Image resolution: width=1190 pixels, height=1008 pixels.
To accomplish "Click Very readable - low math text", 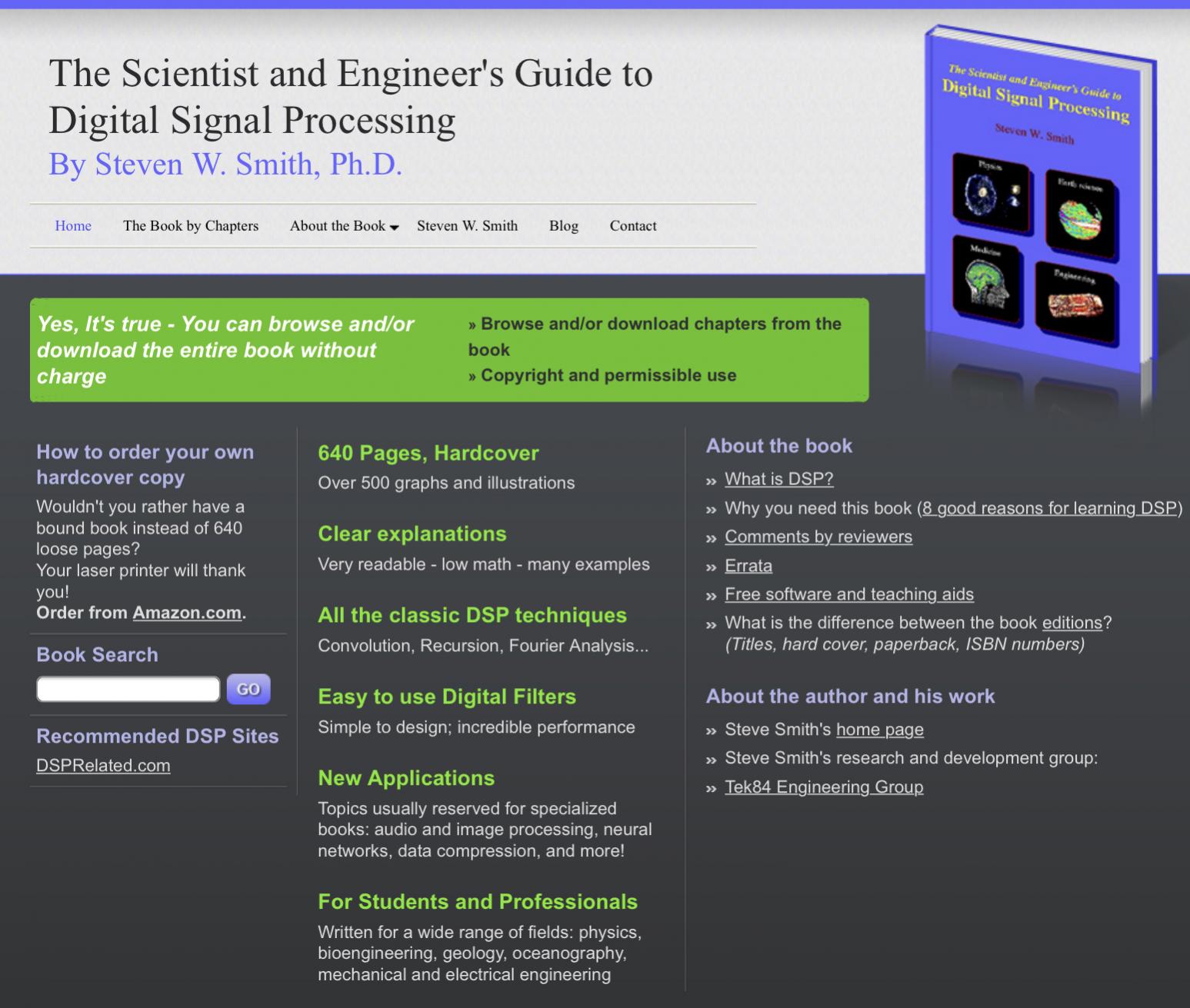I will pos(484,564).
